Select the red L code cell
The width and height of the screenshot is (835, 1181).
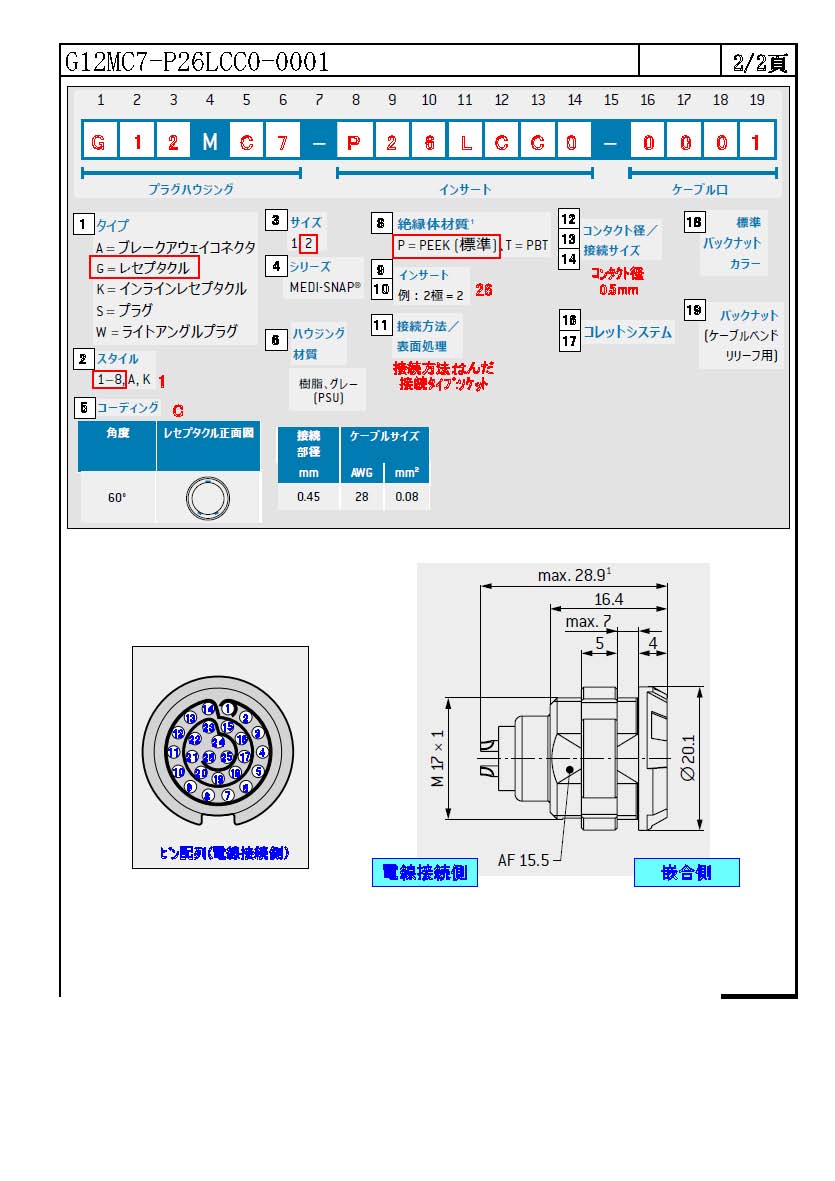tap(466, 142)
